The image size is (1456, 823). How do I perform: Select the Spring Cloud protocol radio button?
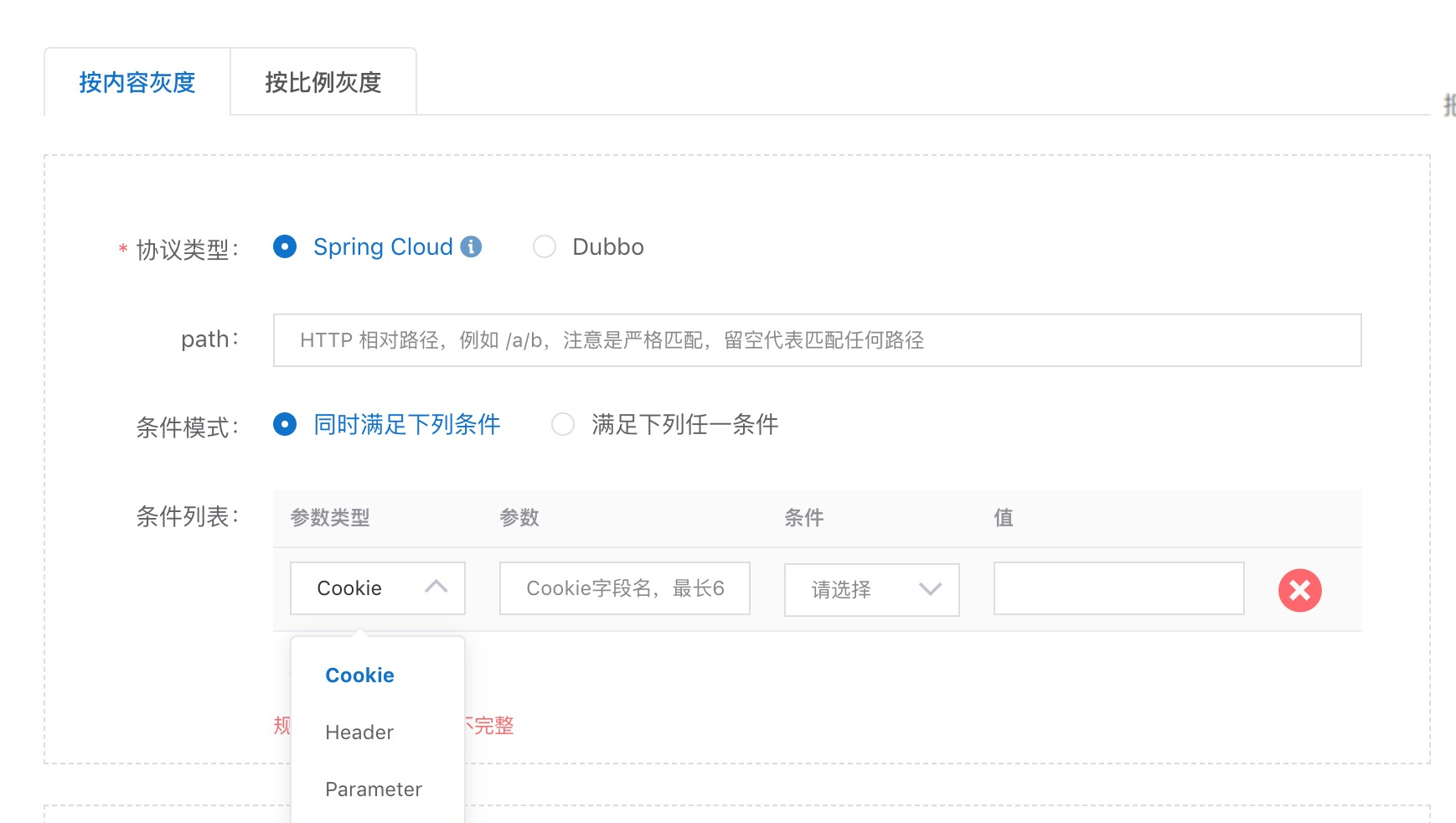click(x=285, y=246)
